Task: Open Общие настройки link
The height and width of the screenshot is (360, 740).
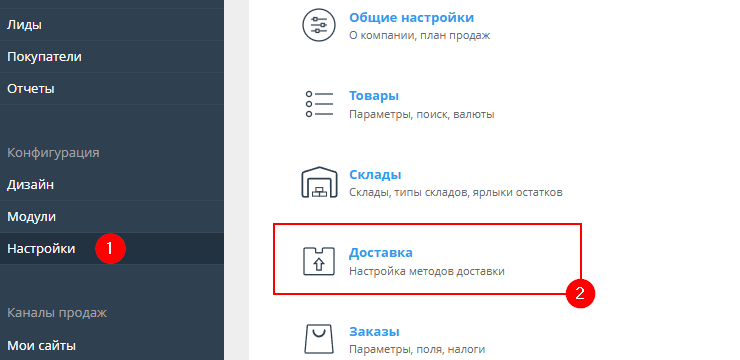Action: click(412, 18)
